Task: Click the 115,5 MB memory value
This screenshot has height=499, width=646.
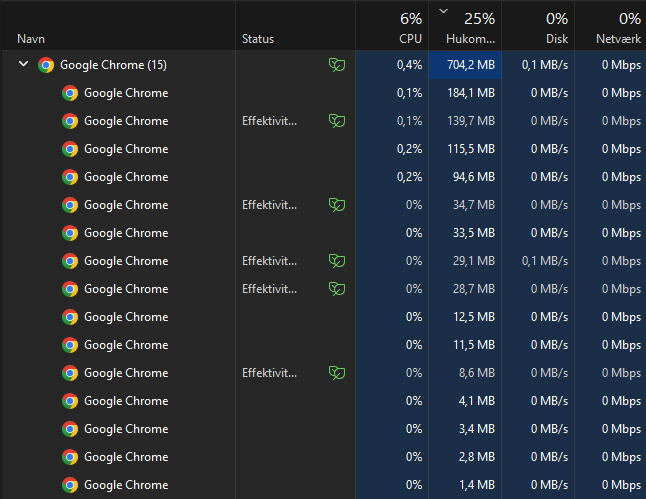Action: (471, 149)
